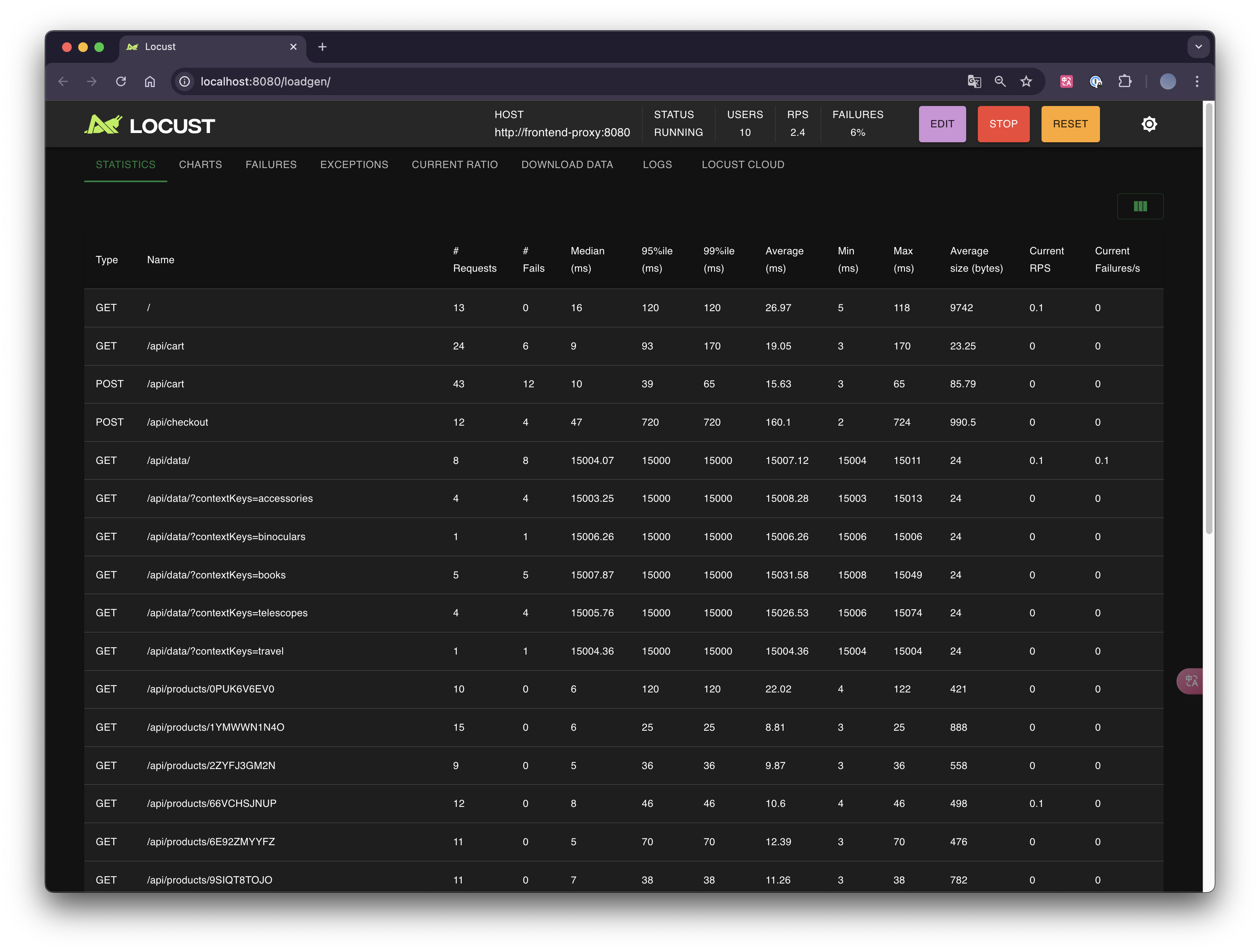Screen dimensions: 1260x952
Task: Click the browser home icon
Action: coord(150,81)
